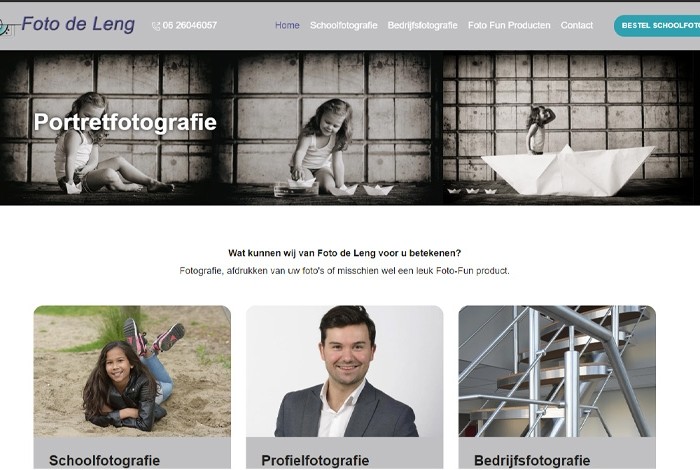The width and height of the screenshot is (700, 470).
Task: Click the Bestel Schoolfoto button
Action: click(x=657, y=26)
